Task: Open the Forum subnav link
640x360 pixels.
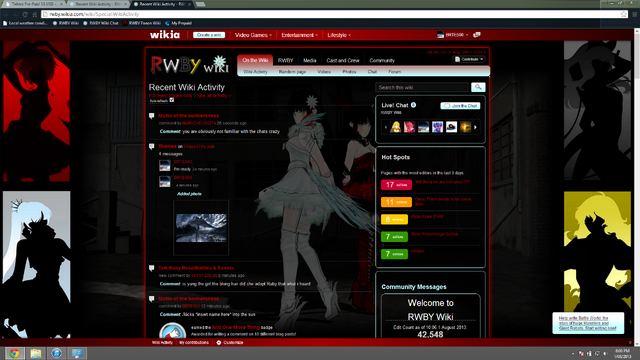Action: tap(394, 72)
